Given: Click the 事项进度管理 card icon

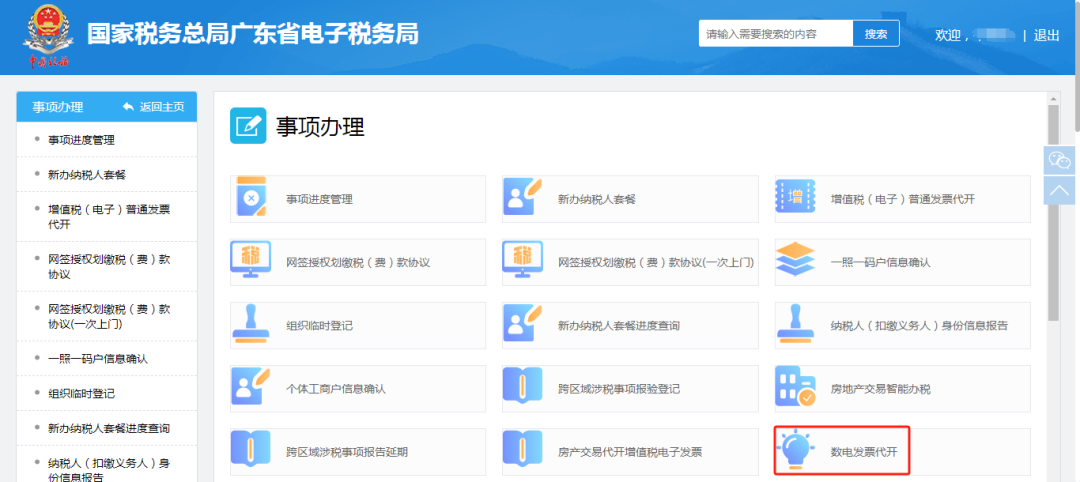Looking at the screenshot, I should click(x=251, y=196).
